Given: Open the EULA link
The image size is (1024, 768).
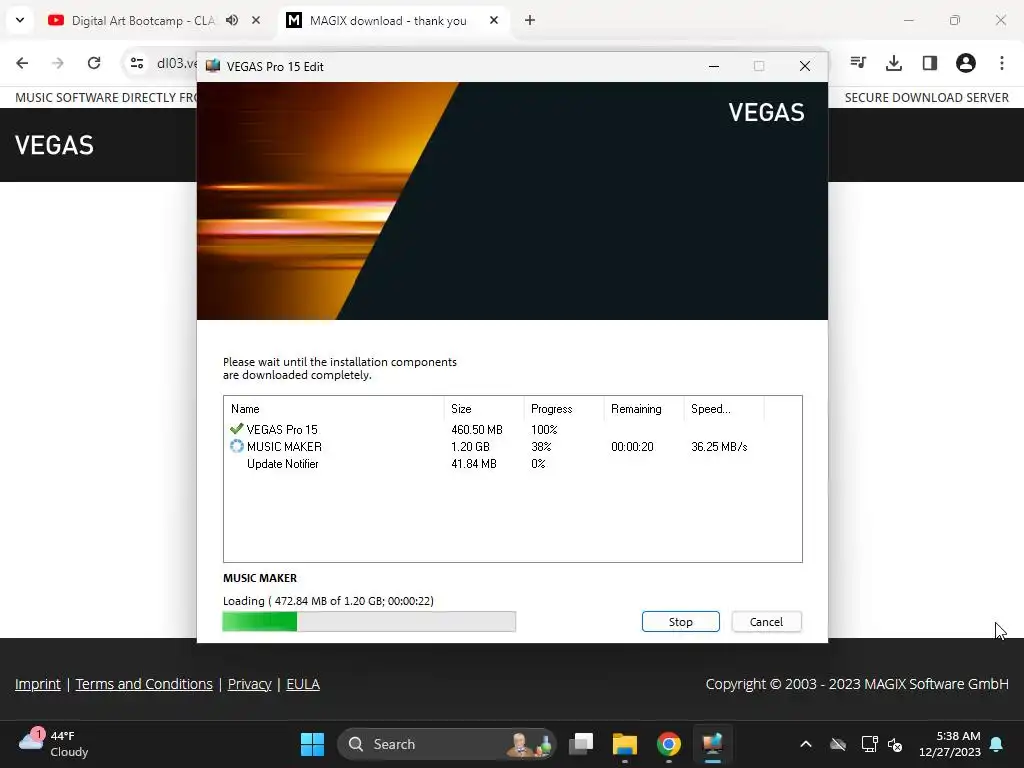Looking at the screenshot, I should 303,684.
